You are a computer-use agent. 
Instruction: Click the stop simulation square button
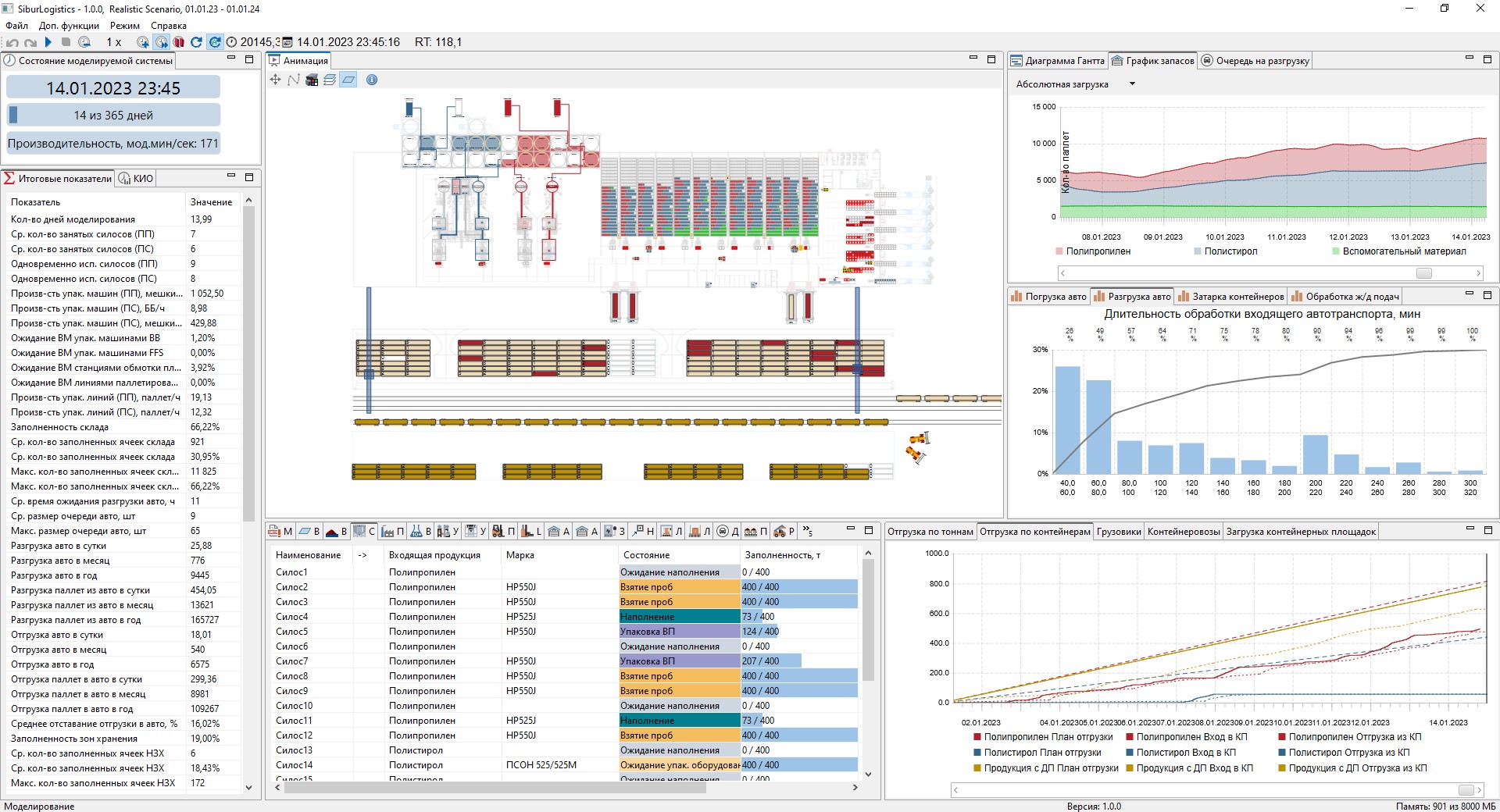66,42
